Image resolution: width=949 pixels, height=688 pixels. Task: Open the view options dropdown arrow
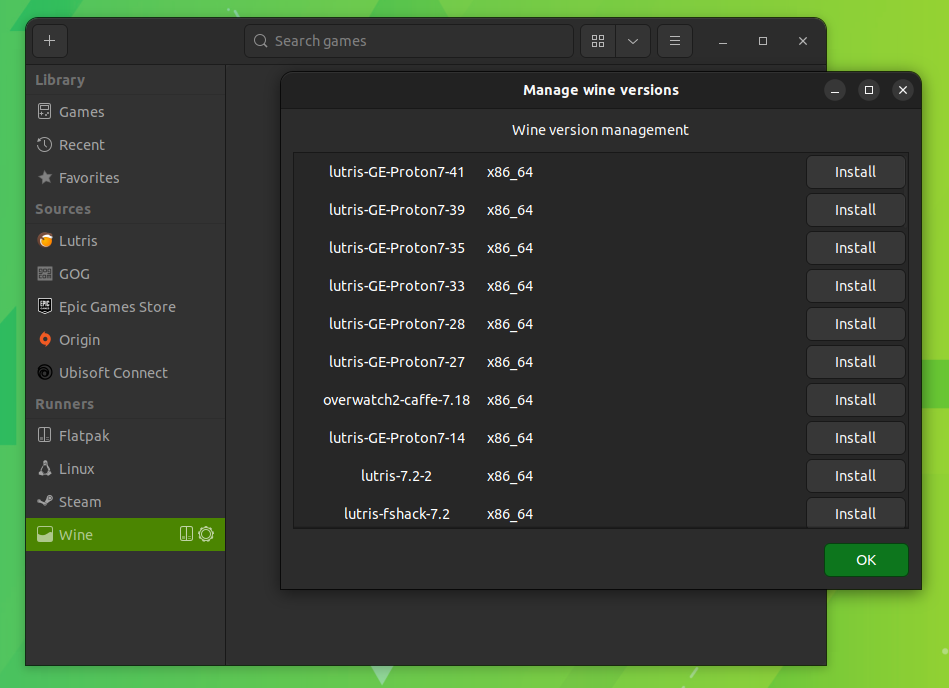pos(633,41)
